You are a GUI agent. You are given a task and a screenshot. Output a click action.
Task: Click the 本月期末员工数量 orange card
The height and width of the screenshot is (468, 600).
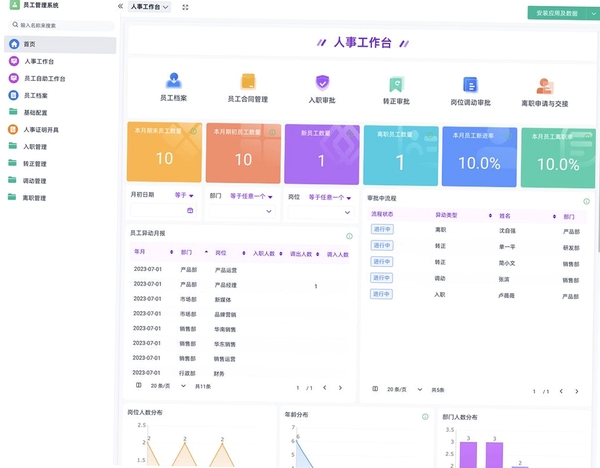[164, 152]
